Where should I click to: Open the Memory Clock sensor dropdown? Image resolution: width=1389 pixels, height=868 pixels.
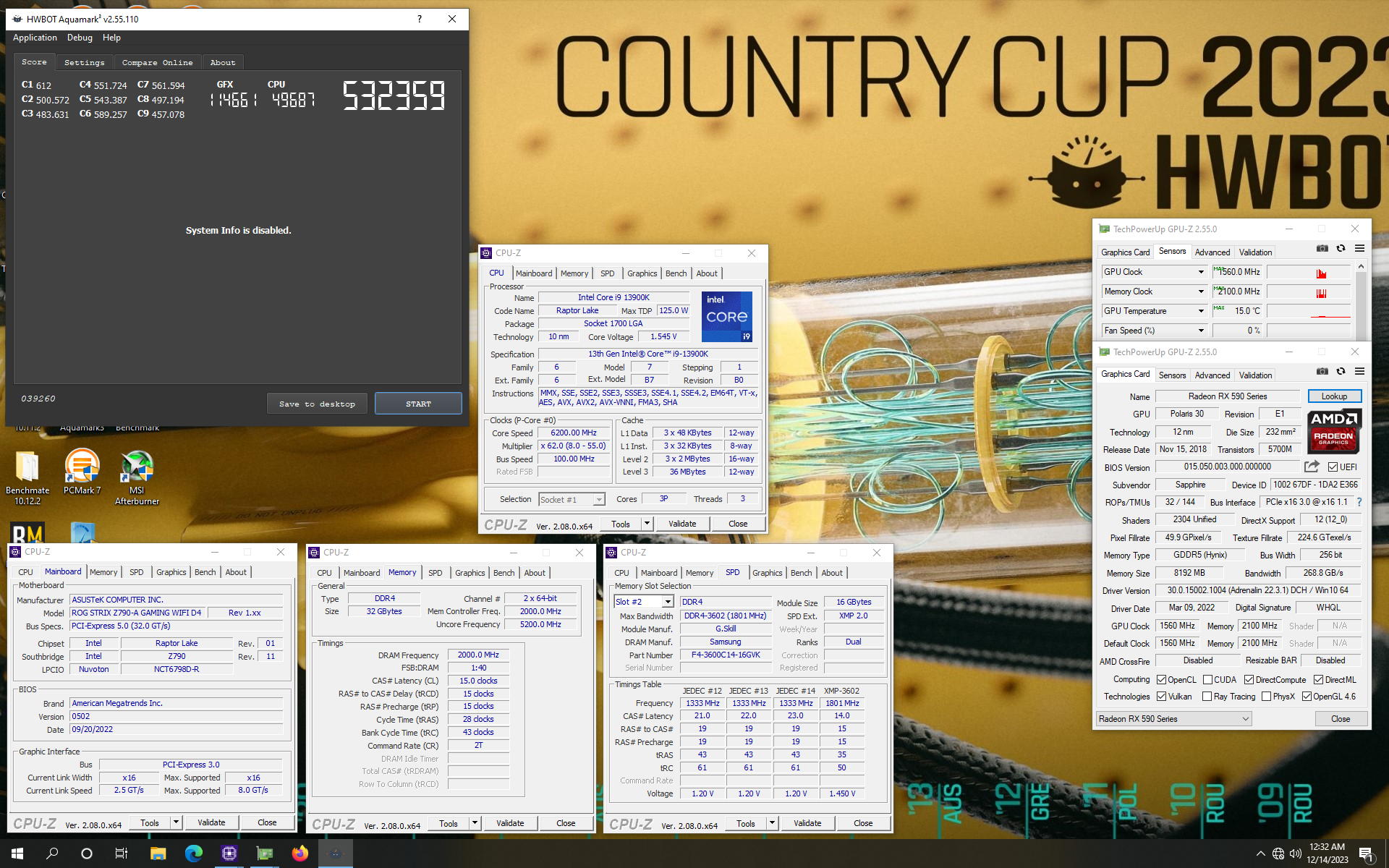1201,292
